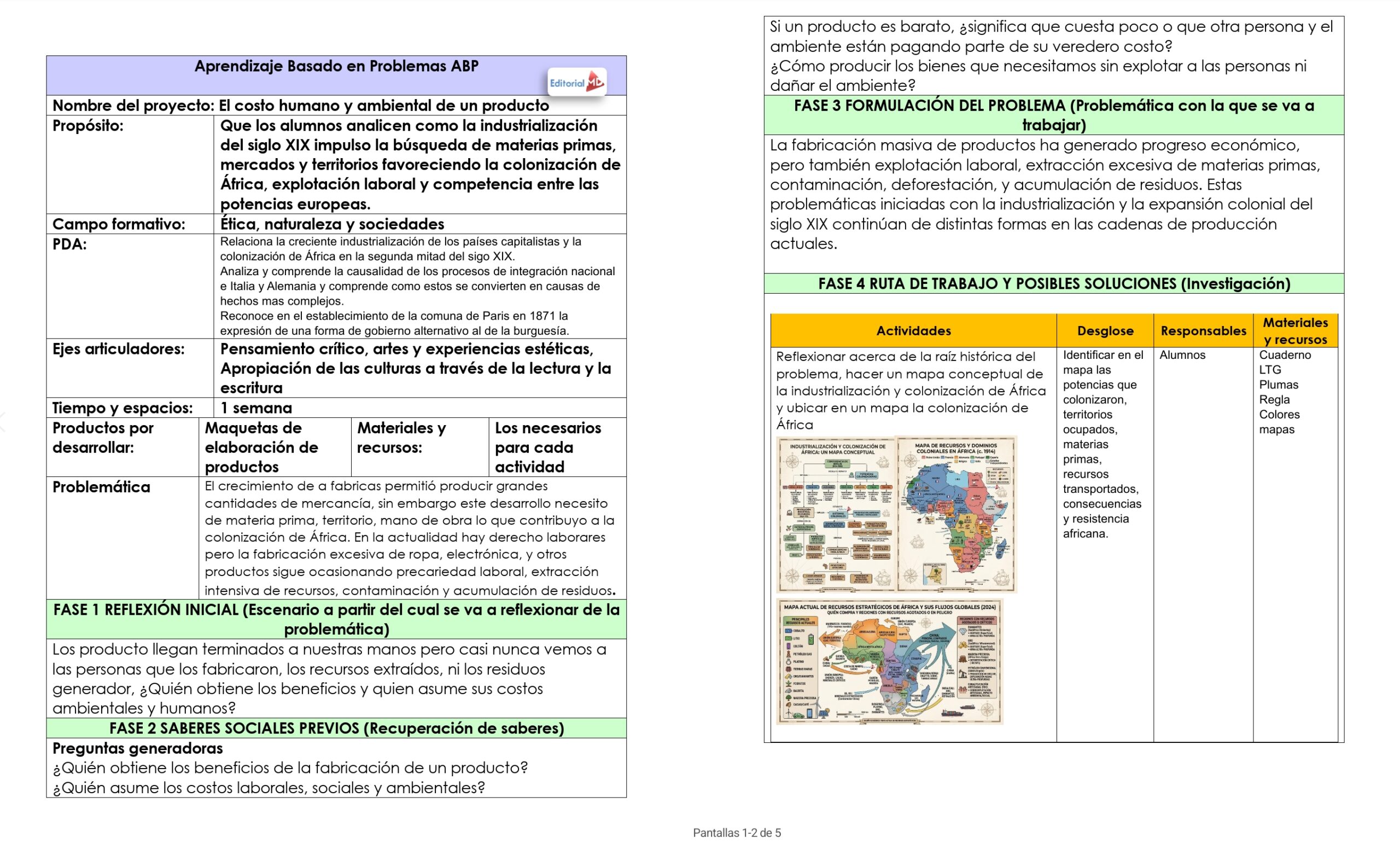Click the 'Reconoce en el establecimiento de la comuna' sentence

click(x=394, y=323)
